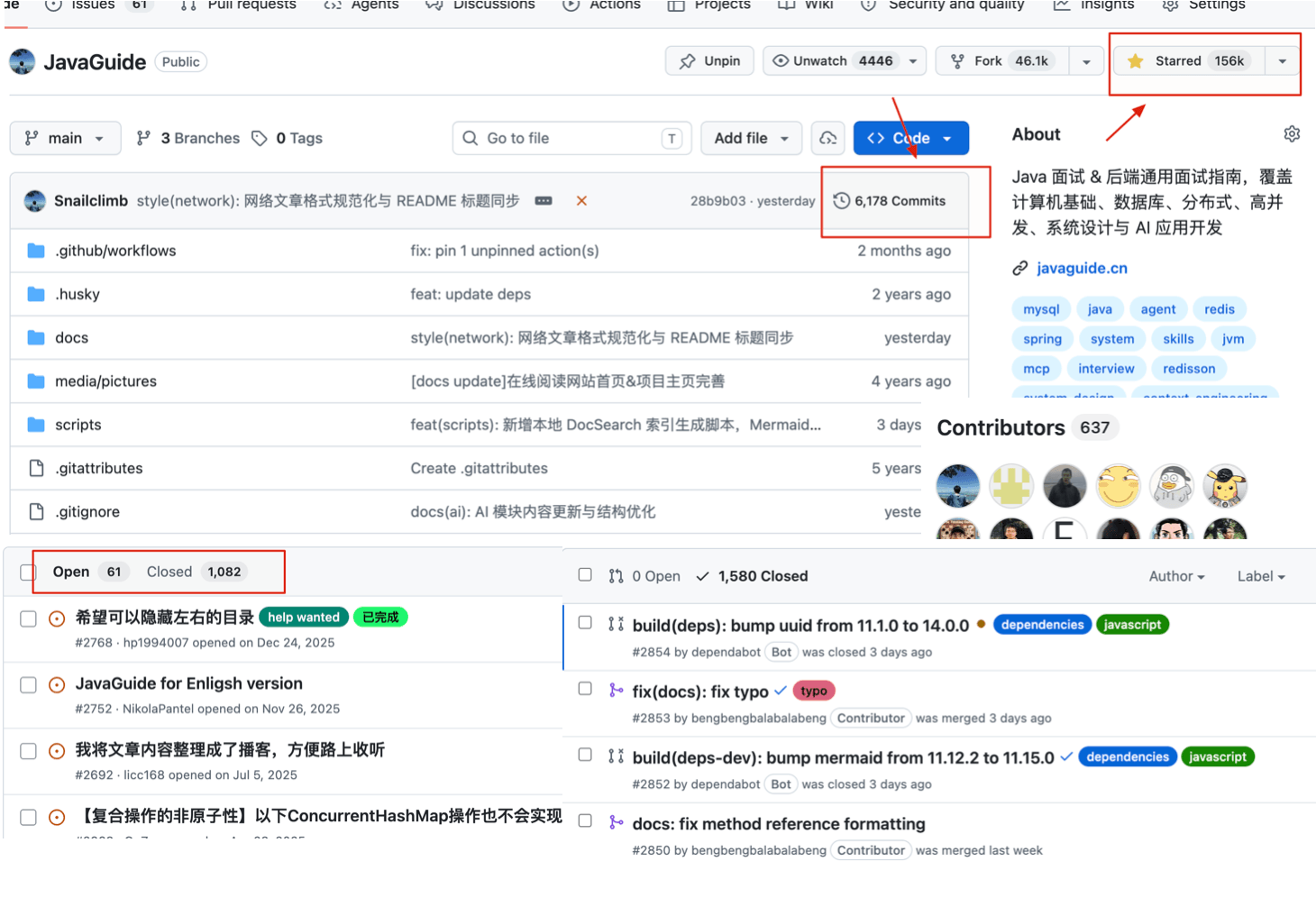Click the Pikachu contributor avatar
This screenshot has width=1316, height=898.
coord(1225,486)
